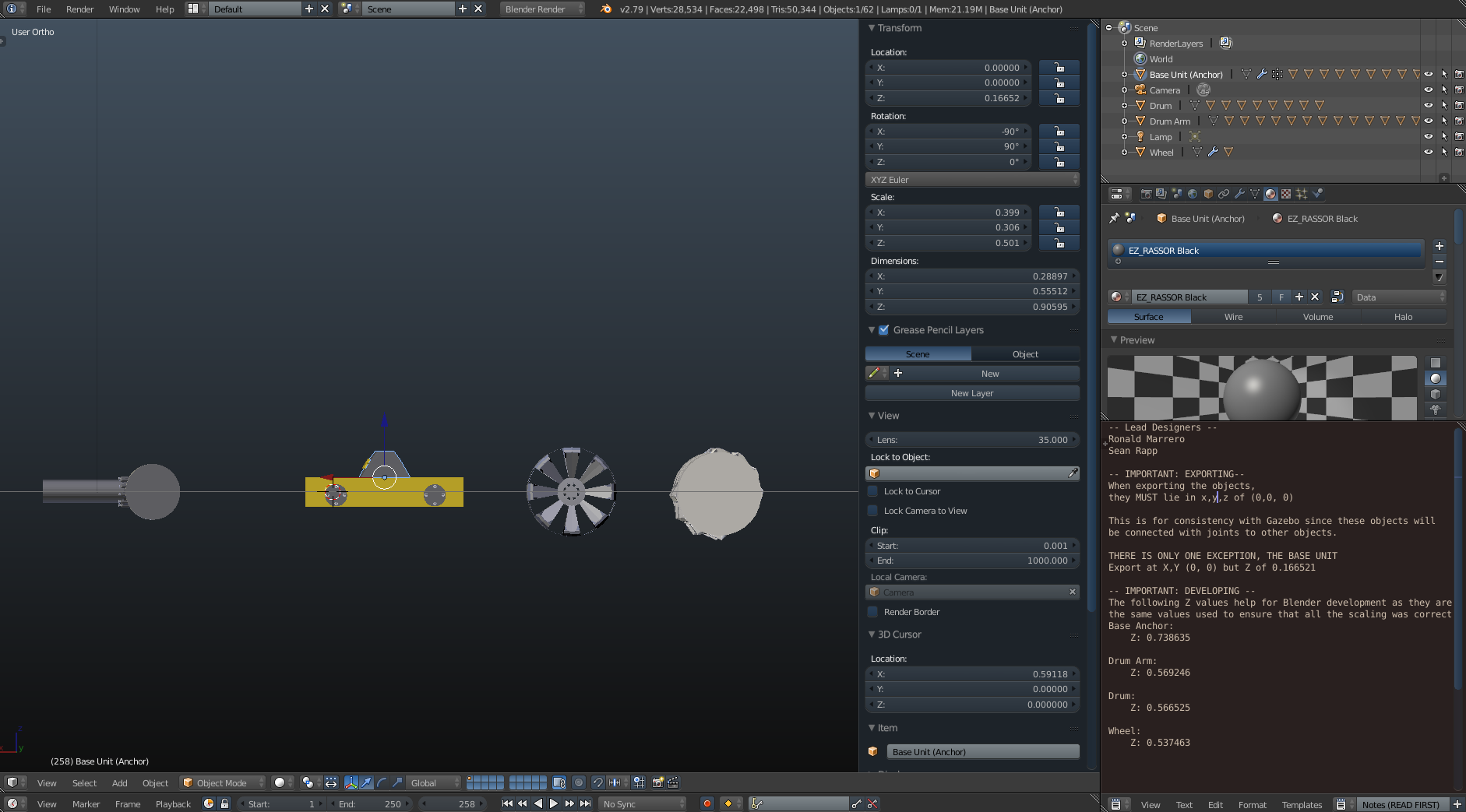
Task: Open the Object properties tab (cube icon)
Action: (x=1208, y=194)
